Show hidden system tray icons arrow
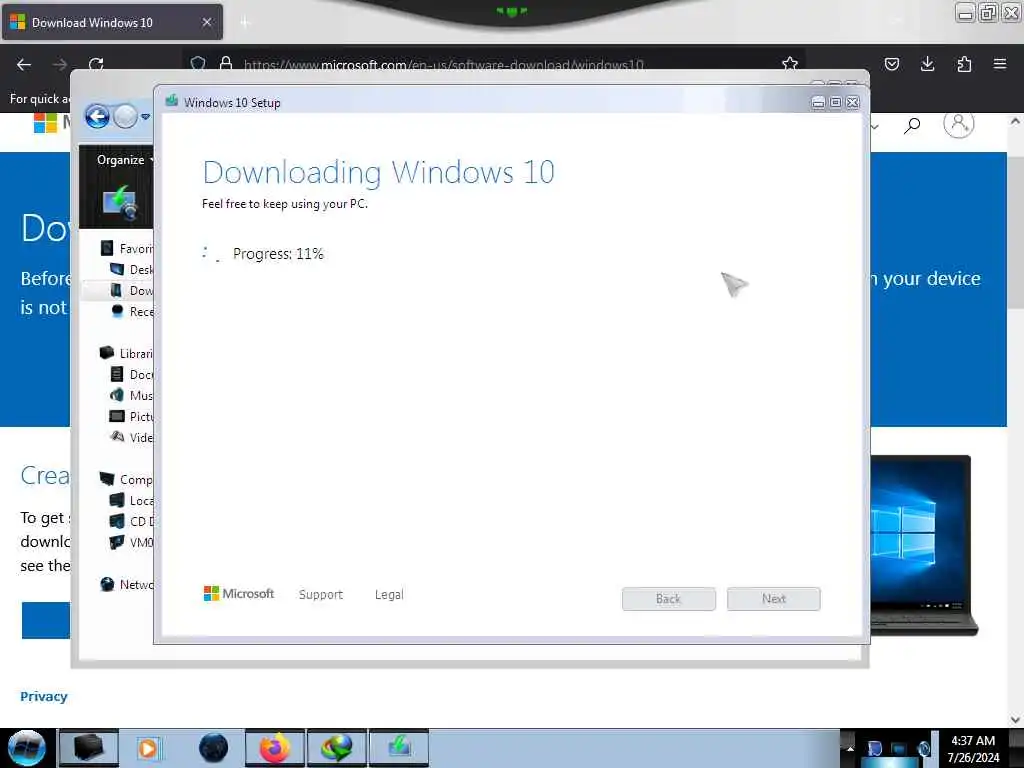The image size is (1024, 768). [850, 748]
